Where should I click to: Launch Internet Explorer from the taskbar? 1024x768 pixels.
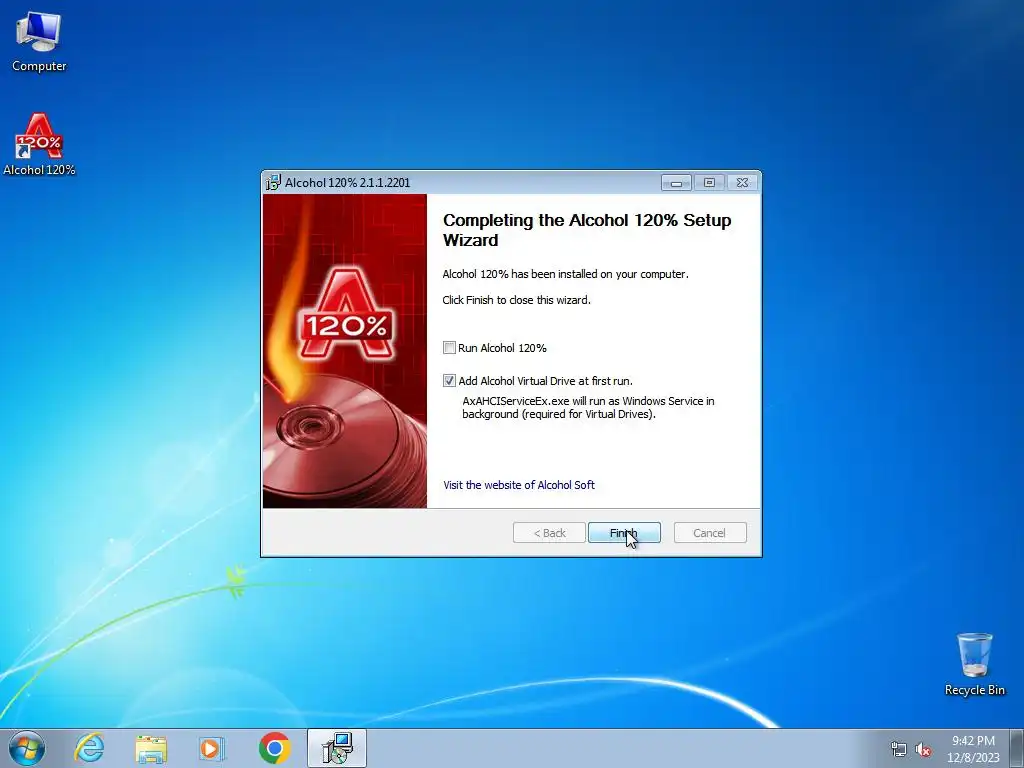point(89,748)
